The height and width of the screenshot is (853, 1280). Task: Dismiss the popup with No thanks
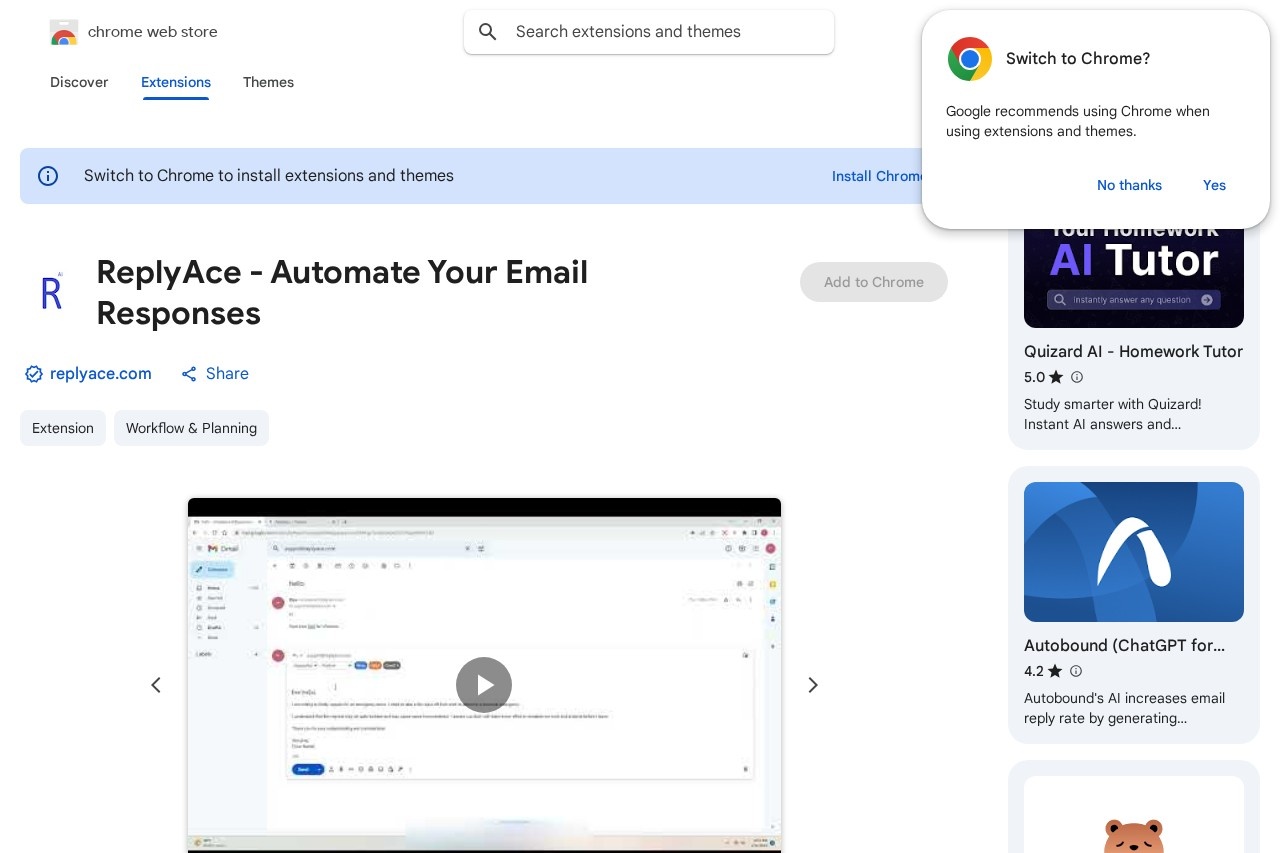tap(1129, 185)
